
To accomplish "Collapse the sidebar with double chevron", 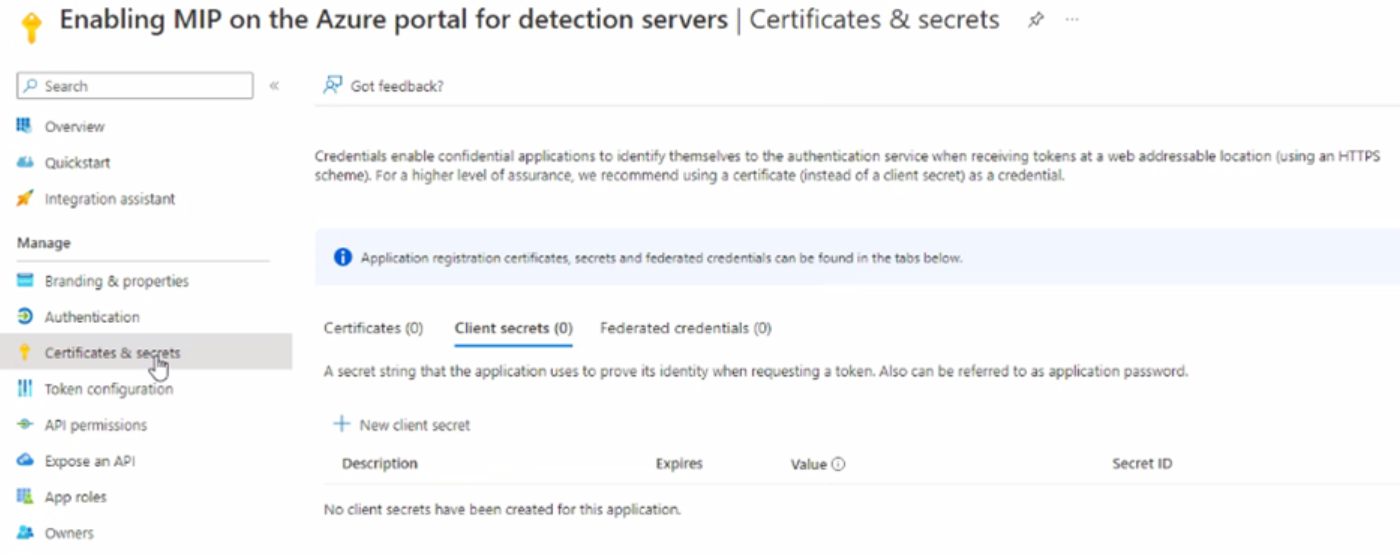I will 274,86.
